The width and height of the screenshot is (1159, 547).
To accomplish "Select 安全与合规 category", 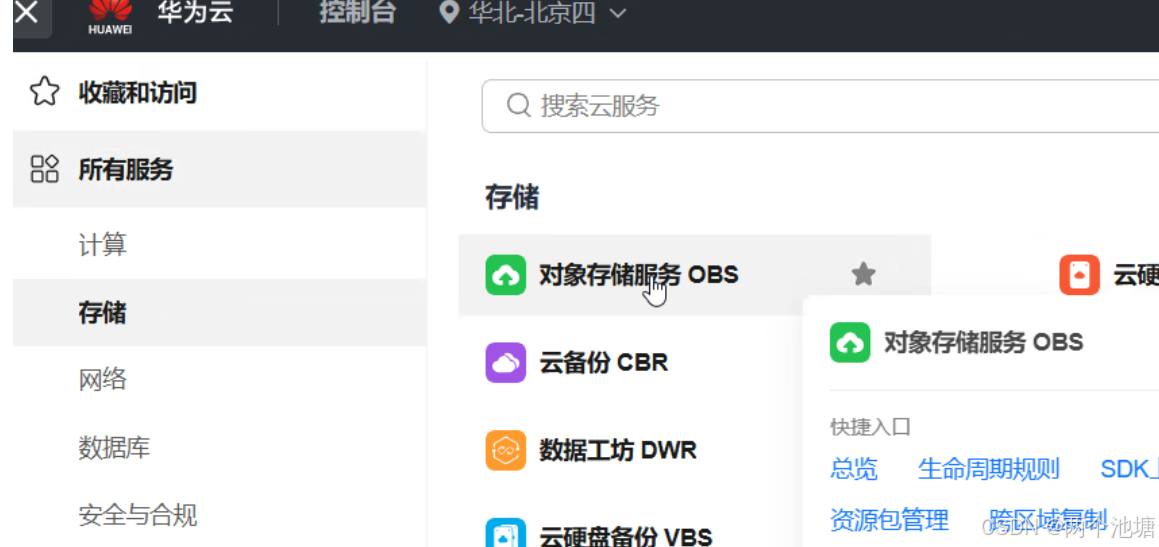I will [x=137, y=515].
